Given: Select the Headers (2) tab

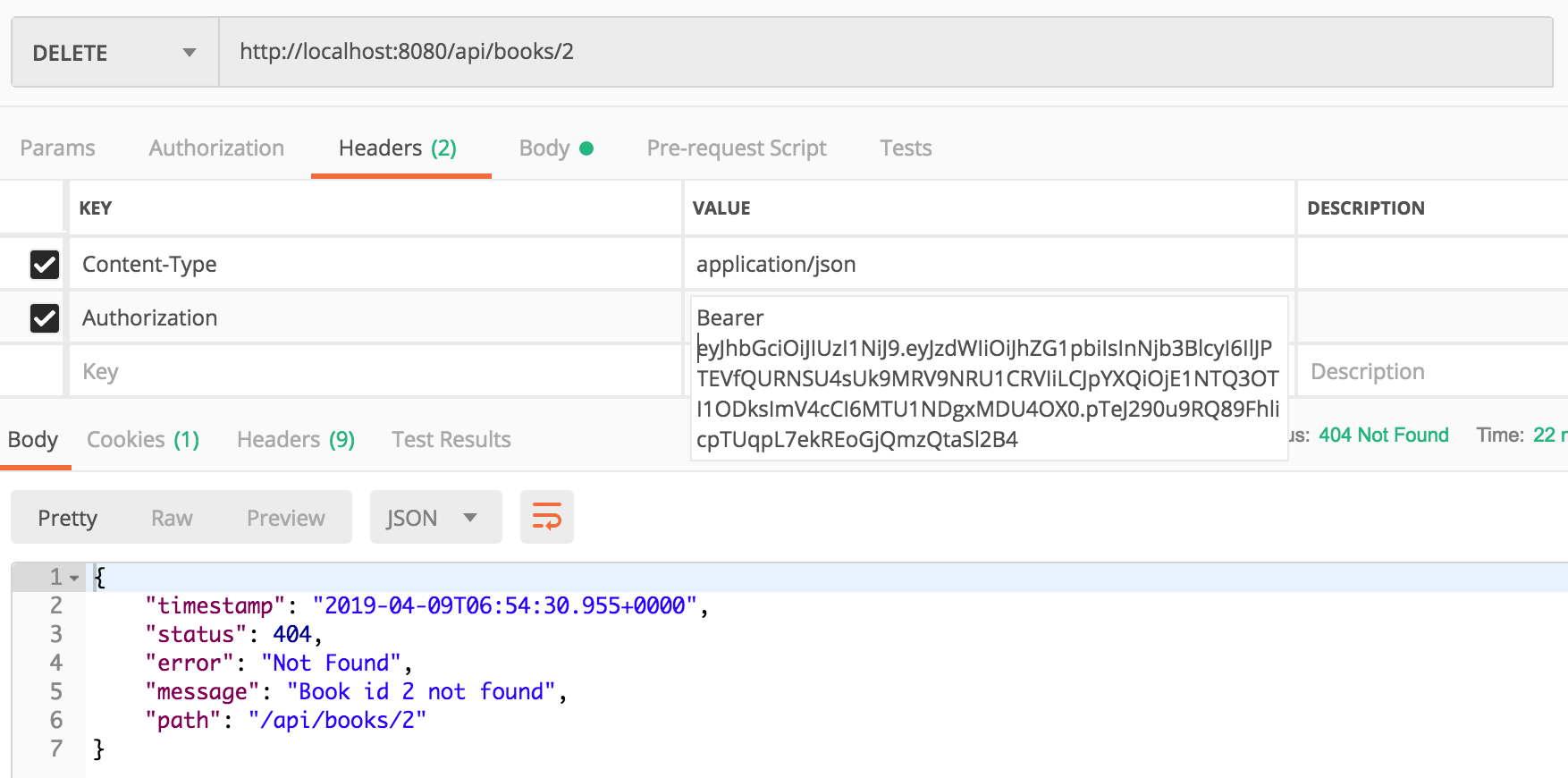Looking at the screenshot, I should (x=398, y=148).
